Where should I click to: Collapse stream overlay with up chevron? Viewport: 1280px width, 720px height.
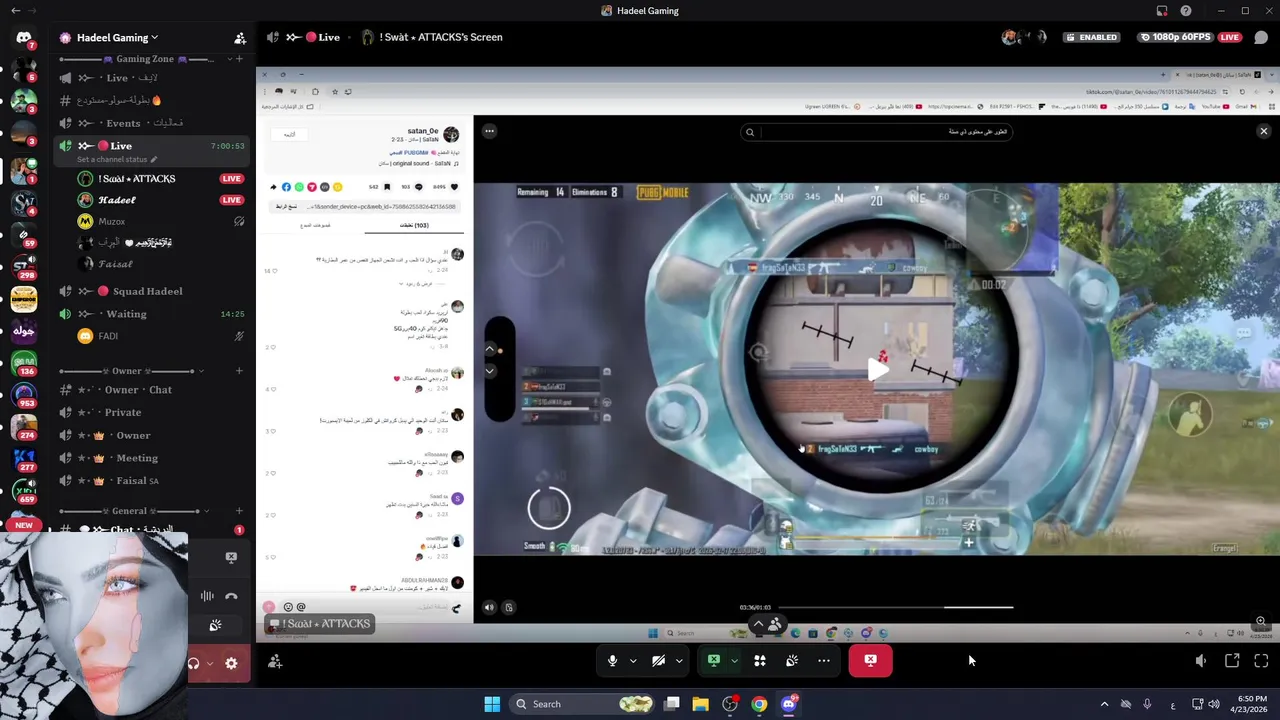click(x=758, y=624)
